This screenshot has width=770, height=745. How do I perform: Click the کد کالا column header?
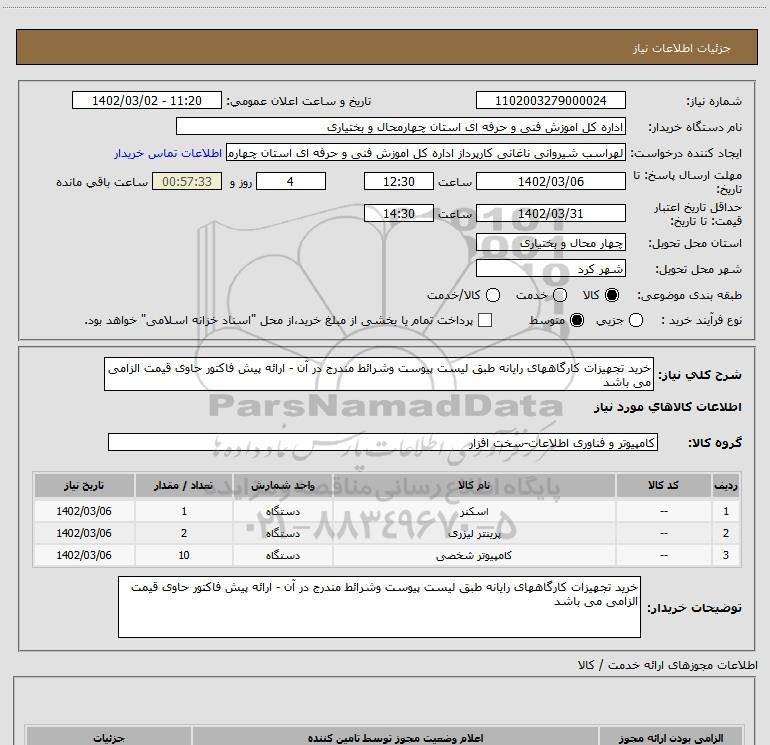tap(663, 485)
